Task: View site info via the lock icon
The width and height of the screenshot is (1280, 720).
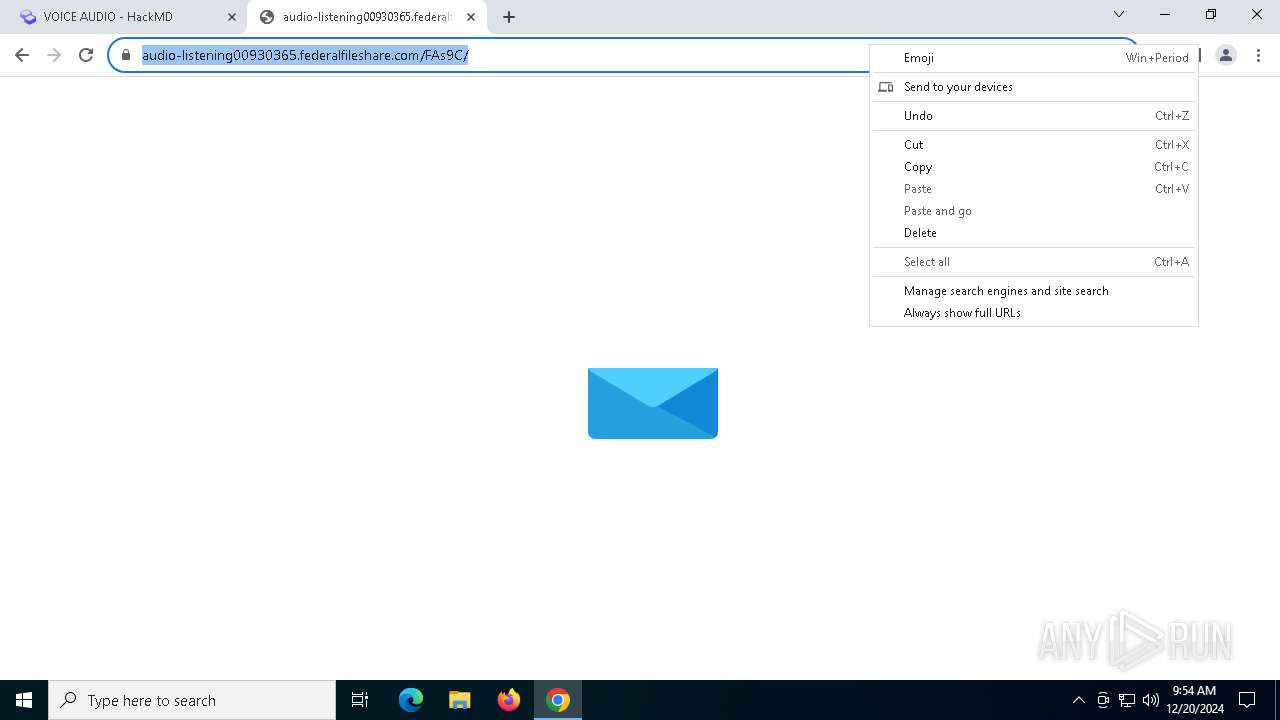Action: coord(126,55)
